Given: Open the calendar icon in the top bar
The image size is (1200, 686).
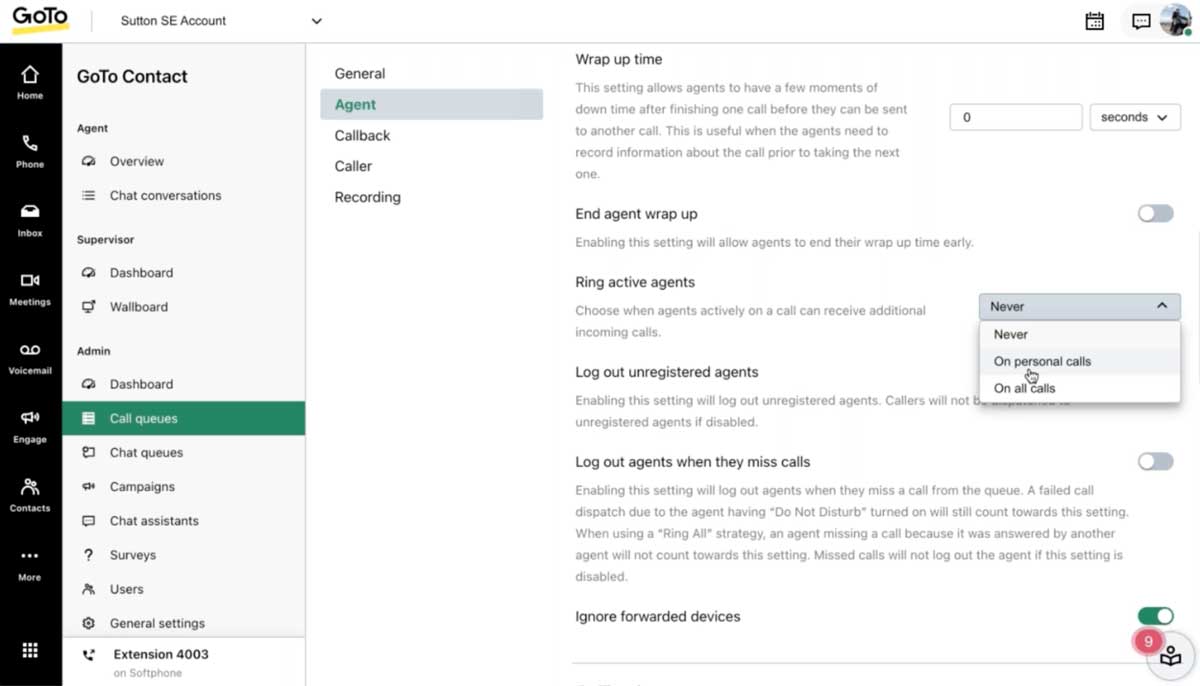Looking at the screenshot, I should (1094, 20).
